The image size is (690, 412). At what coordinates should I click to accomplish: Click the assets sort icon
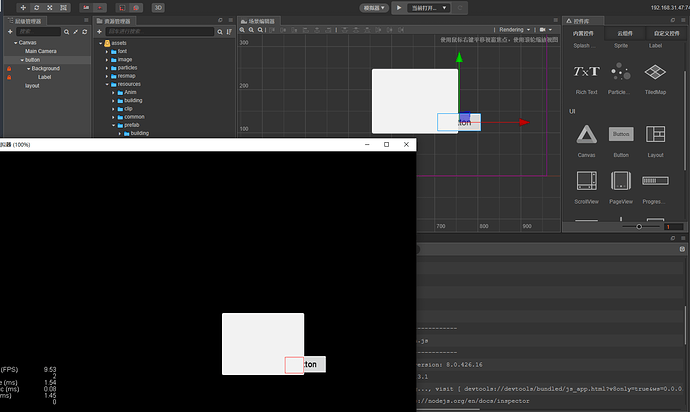pos(229,32)
